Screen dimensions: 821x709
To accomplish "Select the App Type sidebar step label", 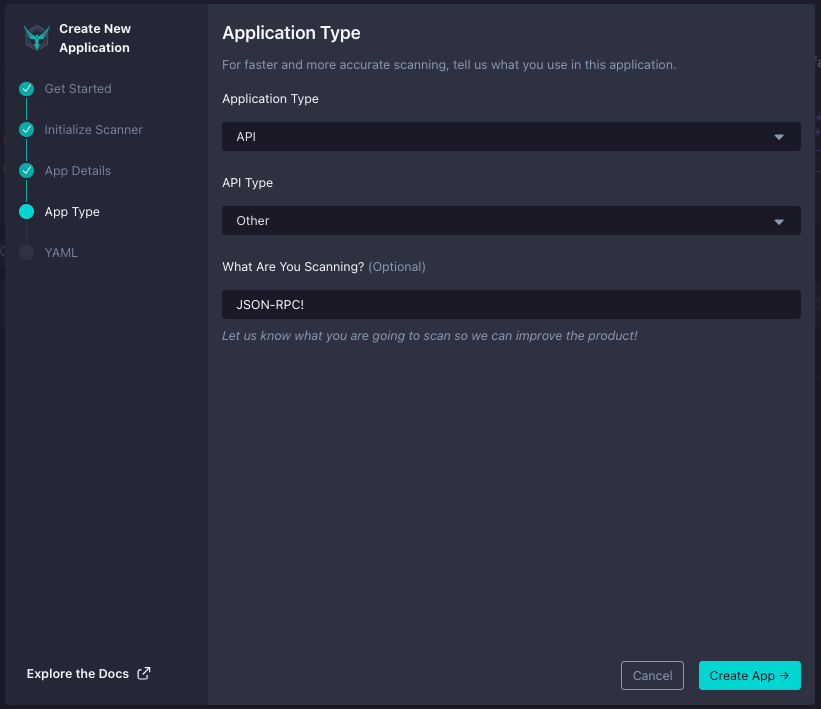I will [72, 212].
